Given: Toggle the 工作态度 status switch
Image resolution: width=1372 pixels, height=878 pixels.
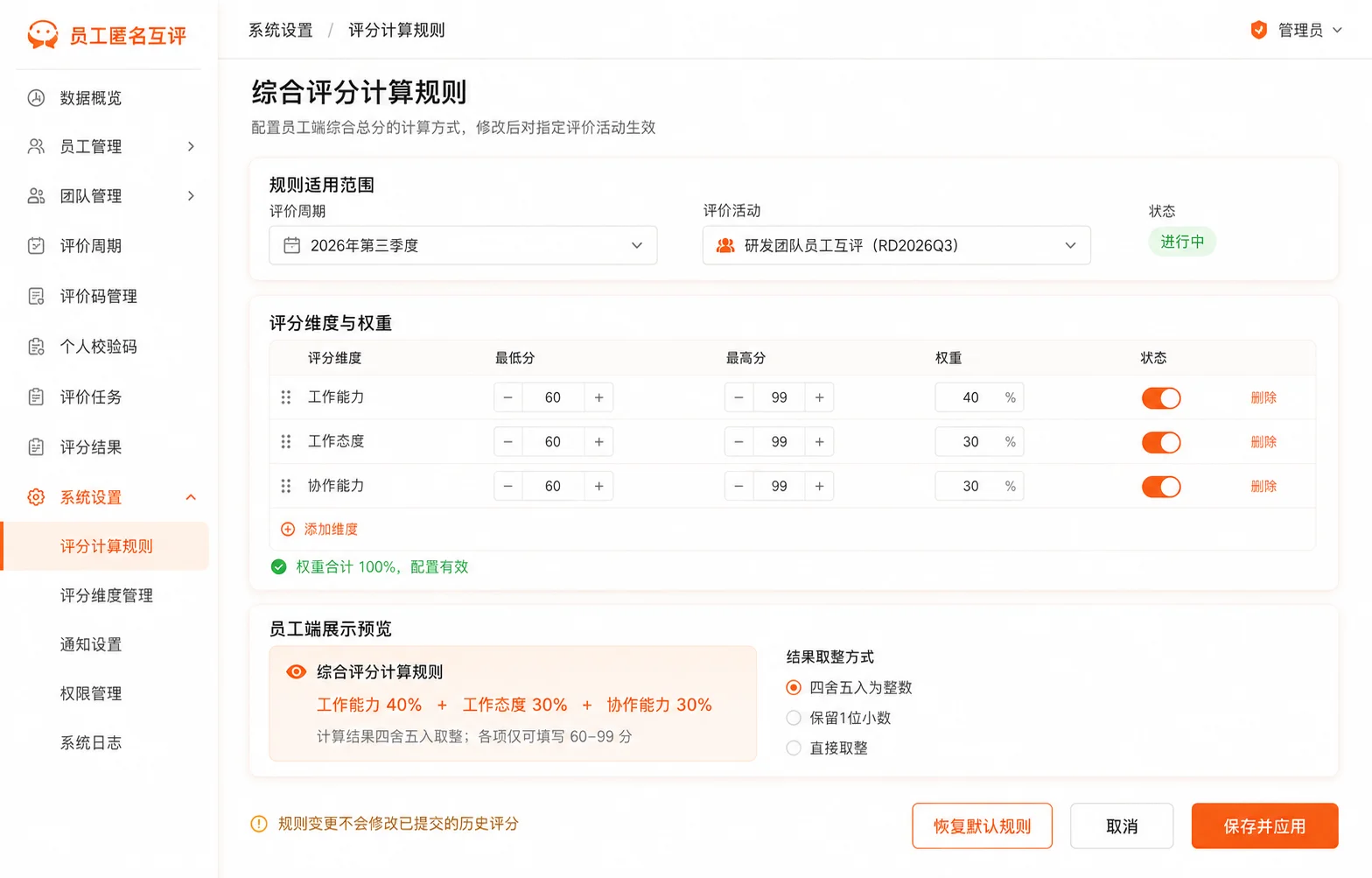Looking at the screenshot, I should pyautogui.click(x=1161, y=442).
